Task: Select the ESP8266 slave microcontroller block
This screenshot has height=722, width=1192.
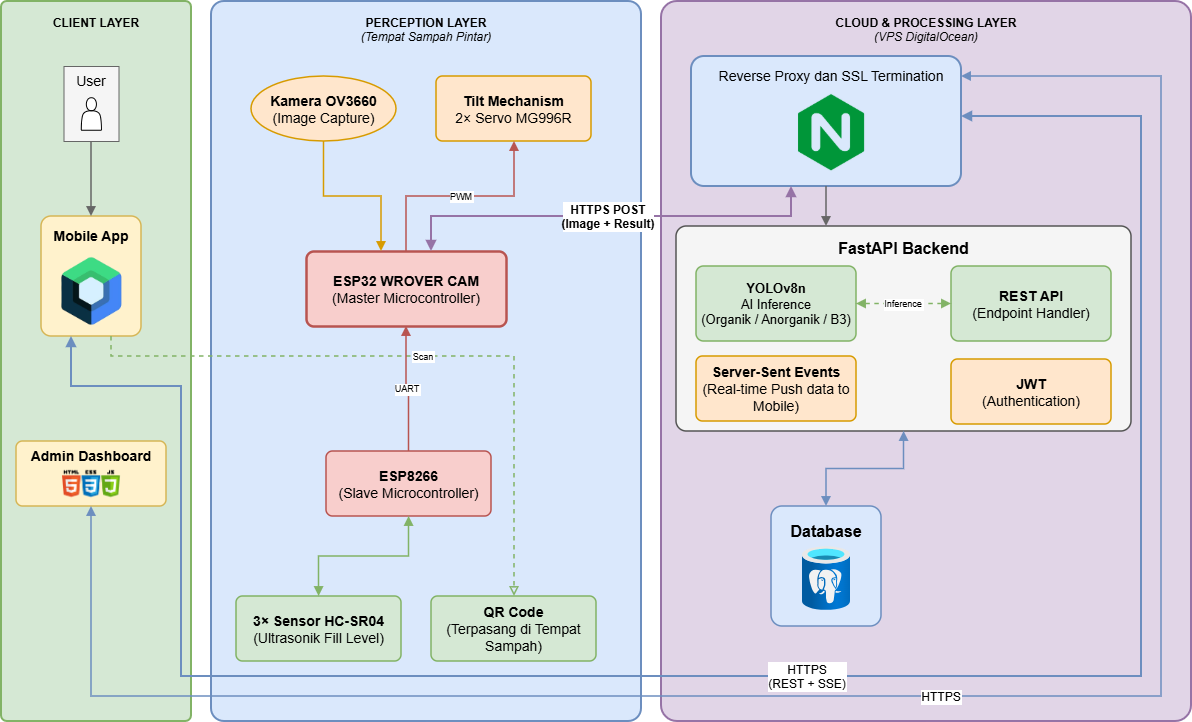Action: (x=408, y=484)
